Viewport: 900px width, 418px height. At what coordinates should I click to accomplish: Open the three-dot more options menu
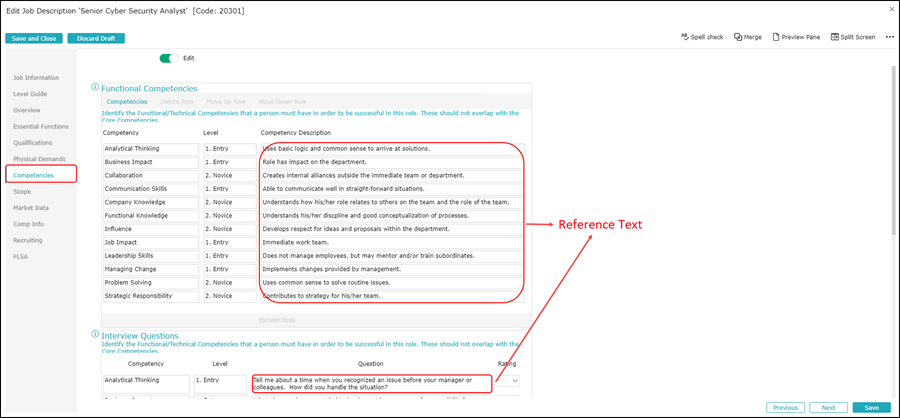click(x=889, y=37)
